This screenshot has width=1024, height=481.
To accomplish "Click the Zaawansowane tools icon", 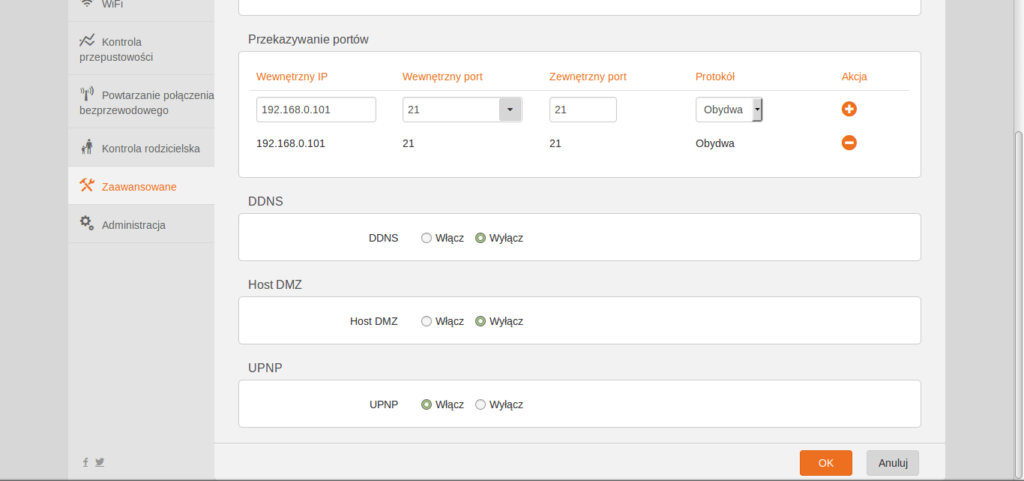I will click(x=87, y=186).
